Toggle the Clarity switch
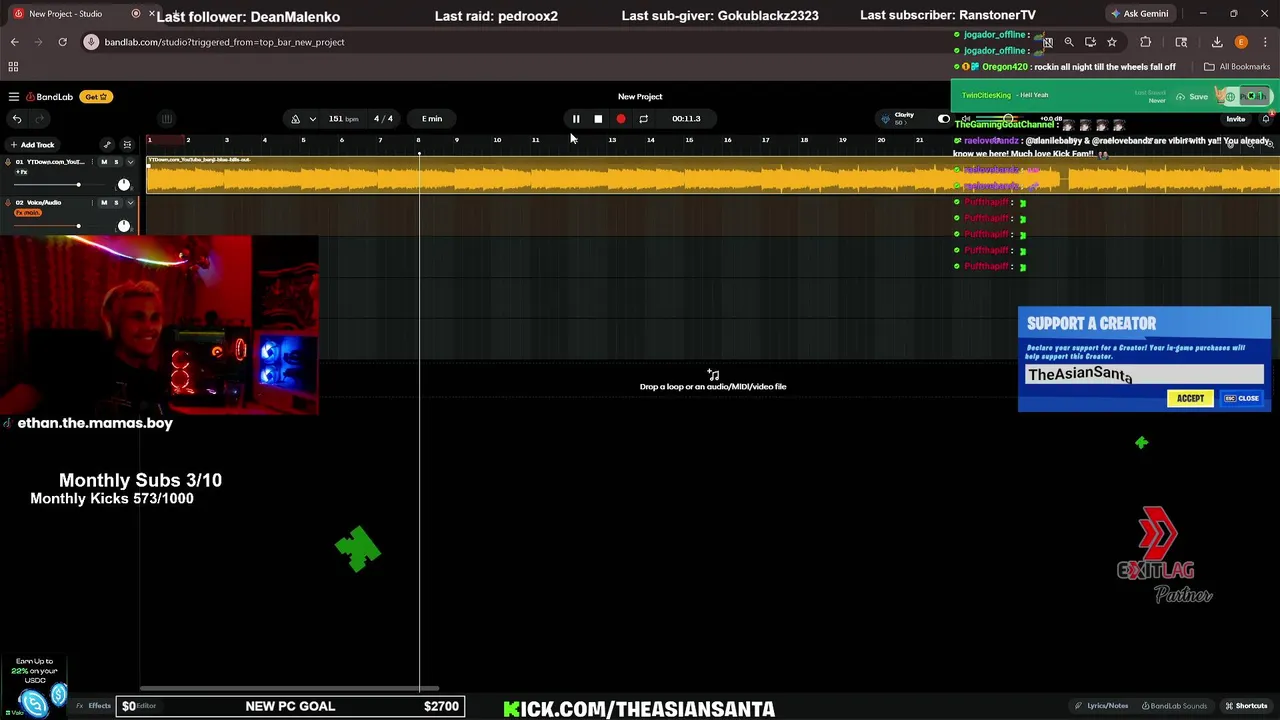Screen dimensions: 1280x720 point(942,119)
